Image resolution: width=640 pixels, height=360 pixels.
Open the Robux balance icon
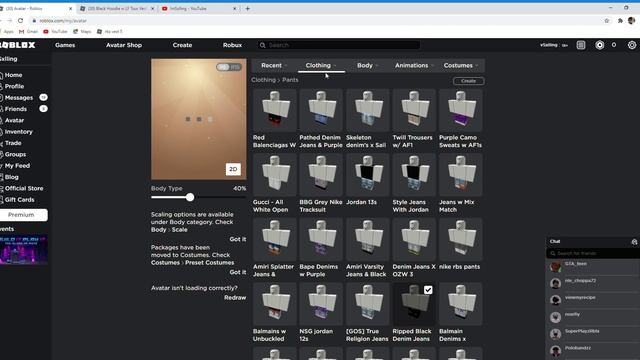point(599,45)
